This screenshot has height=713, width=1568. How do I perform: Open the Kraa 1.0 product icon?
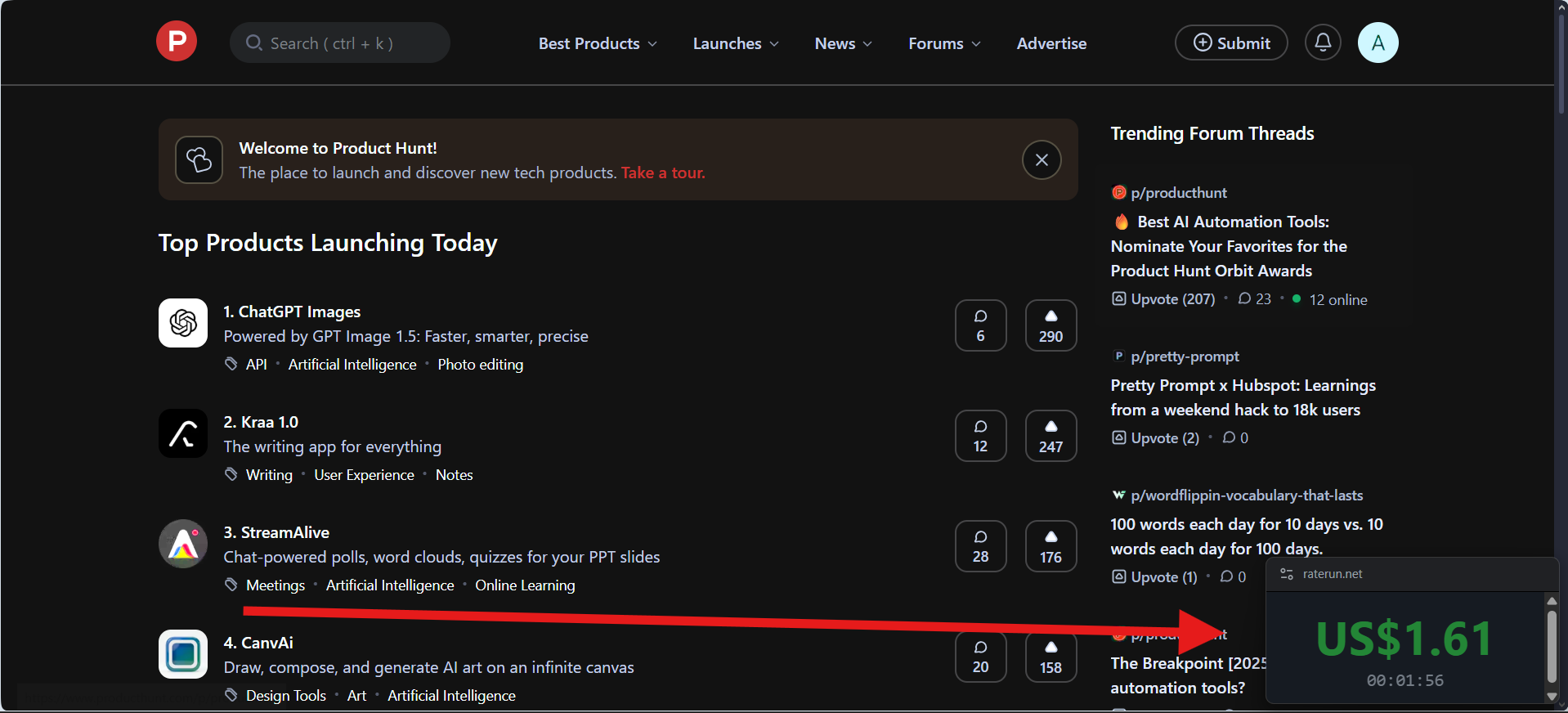point(183,433)
